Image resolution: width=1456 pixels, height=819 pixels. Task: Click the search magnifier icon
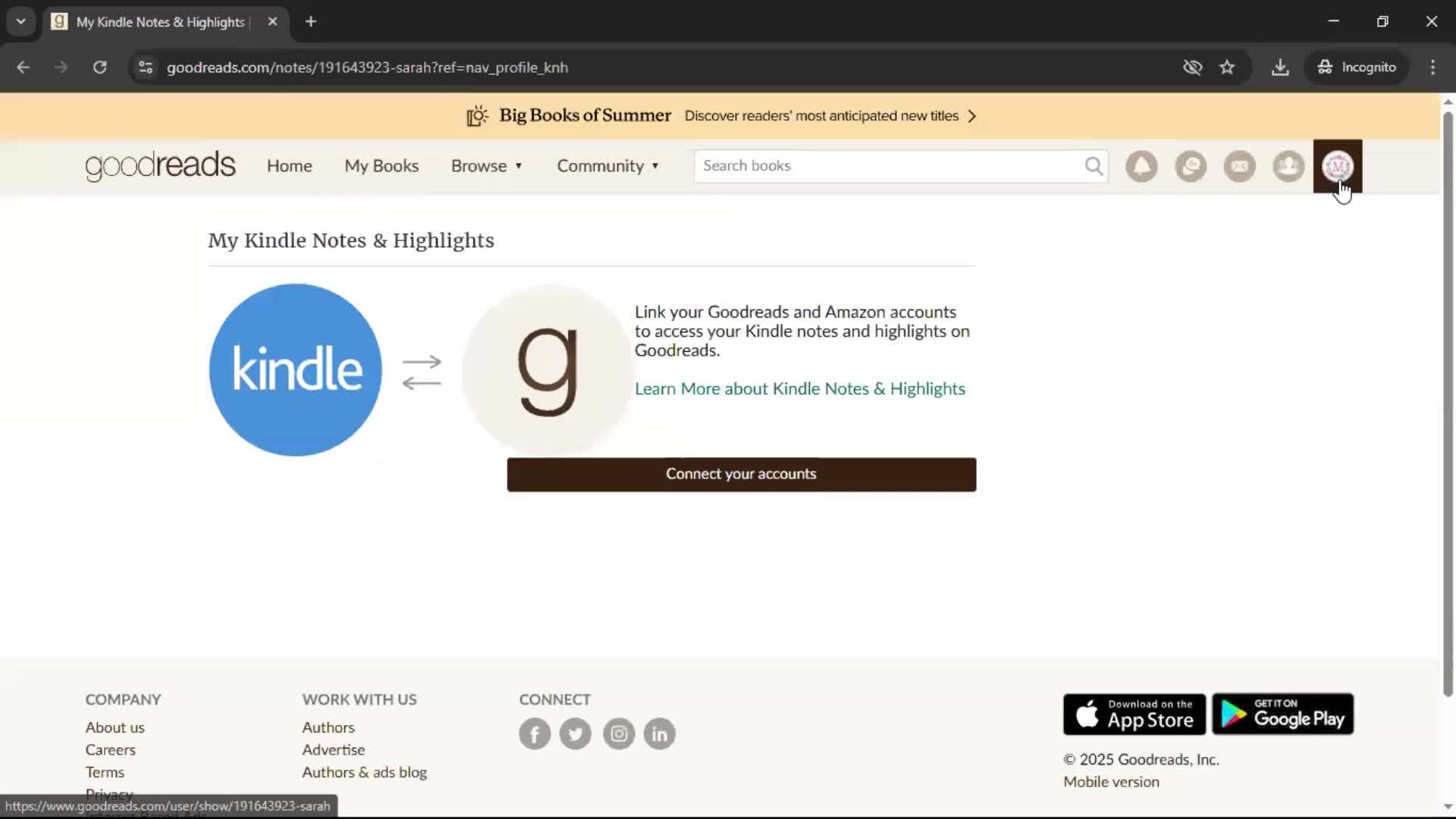pos(1094,166)
